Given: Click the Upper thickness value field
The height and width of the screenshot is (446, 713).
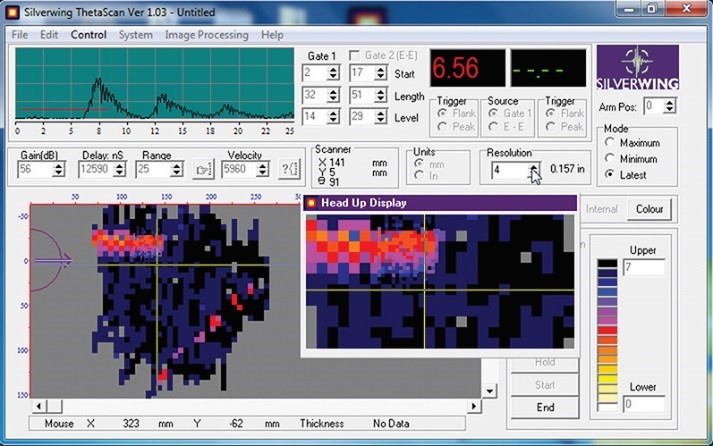Looking at the screenshot, I should 643,268.
